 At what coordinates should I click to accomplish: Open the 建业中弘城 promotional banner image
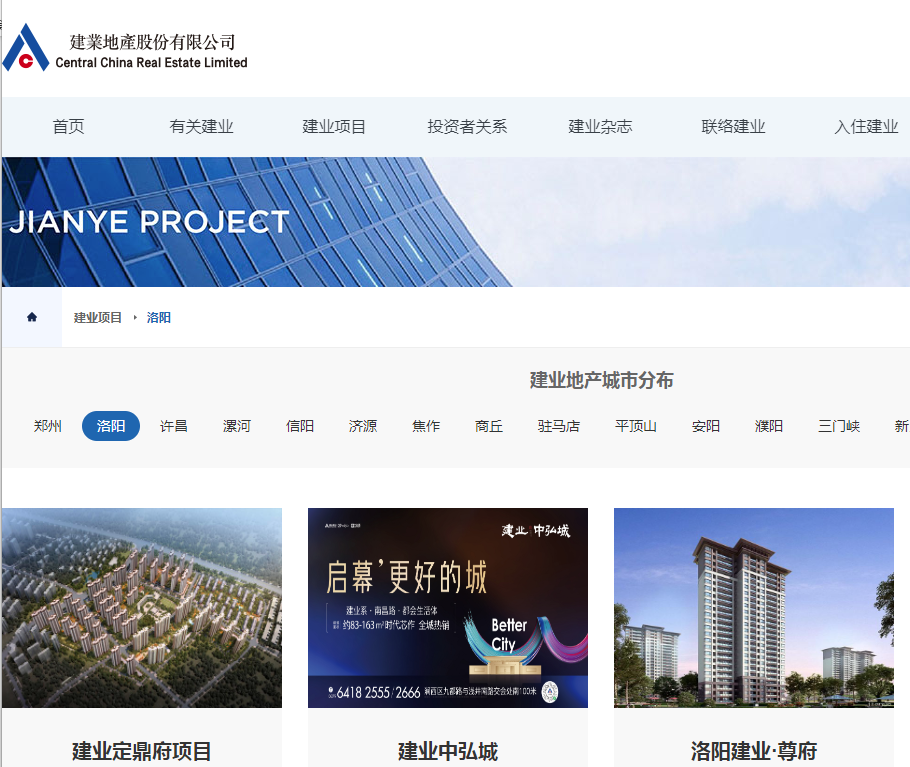pos(447,607)
